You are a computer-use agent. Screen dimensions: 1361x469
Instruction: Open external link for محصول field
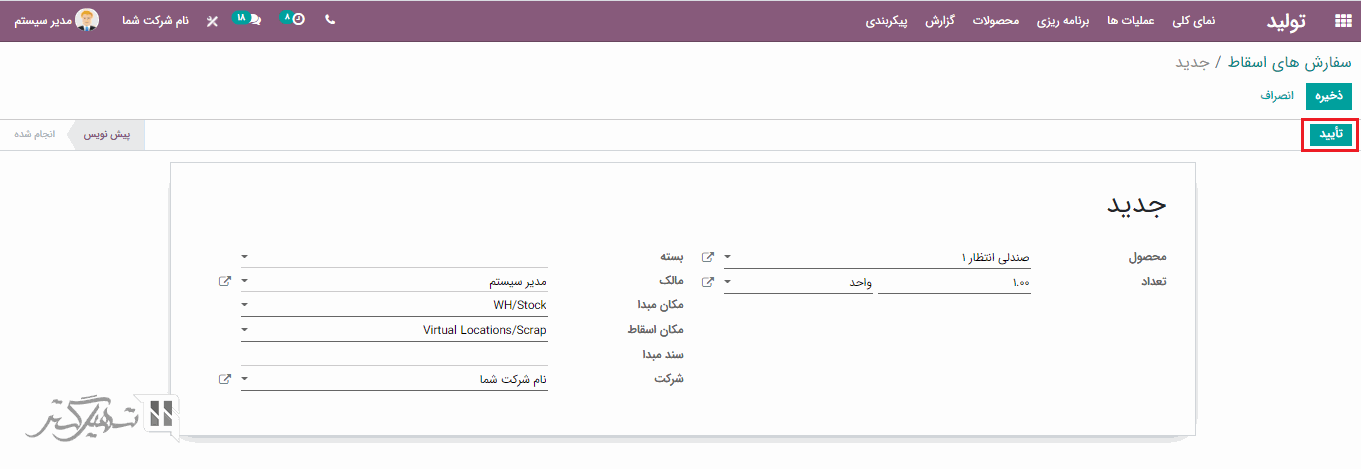tap(708, 257)
